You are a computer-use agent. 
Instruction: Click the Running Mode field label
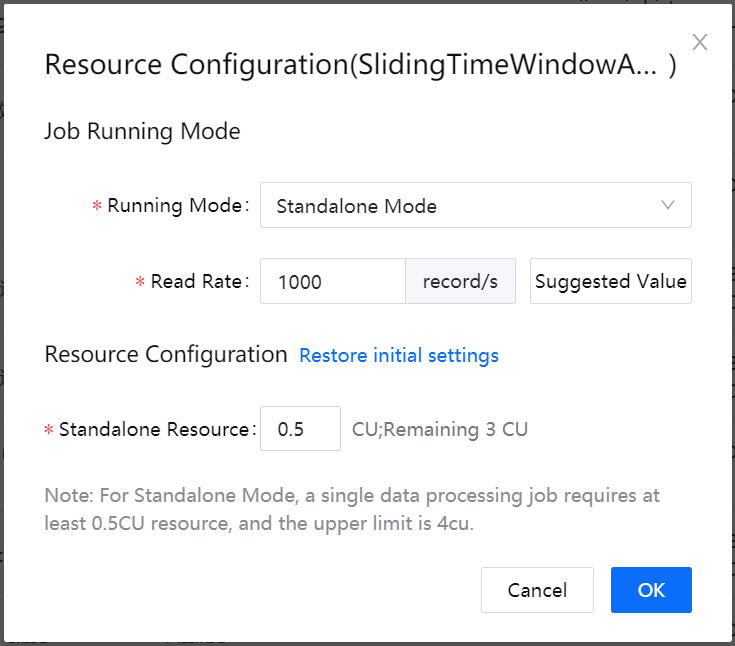[x=177, y=206]
